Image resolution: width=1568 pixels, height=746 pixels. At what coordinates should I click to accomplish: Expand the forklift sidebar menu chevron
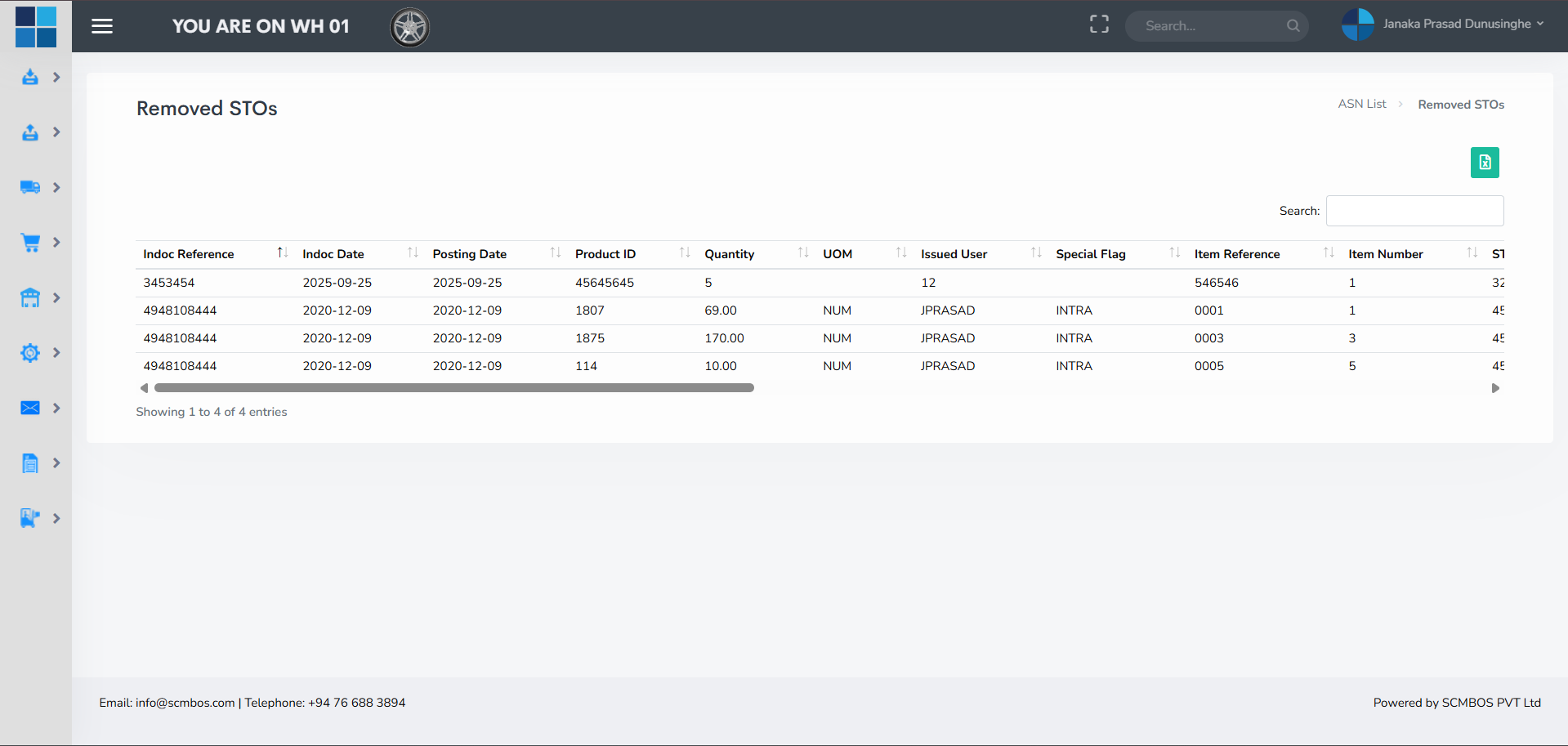point(56,518)
